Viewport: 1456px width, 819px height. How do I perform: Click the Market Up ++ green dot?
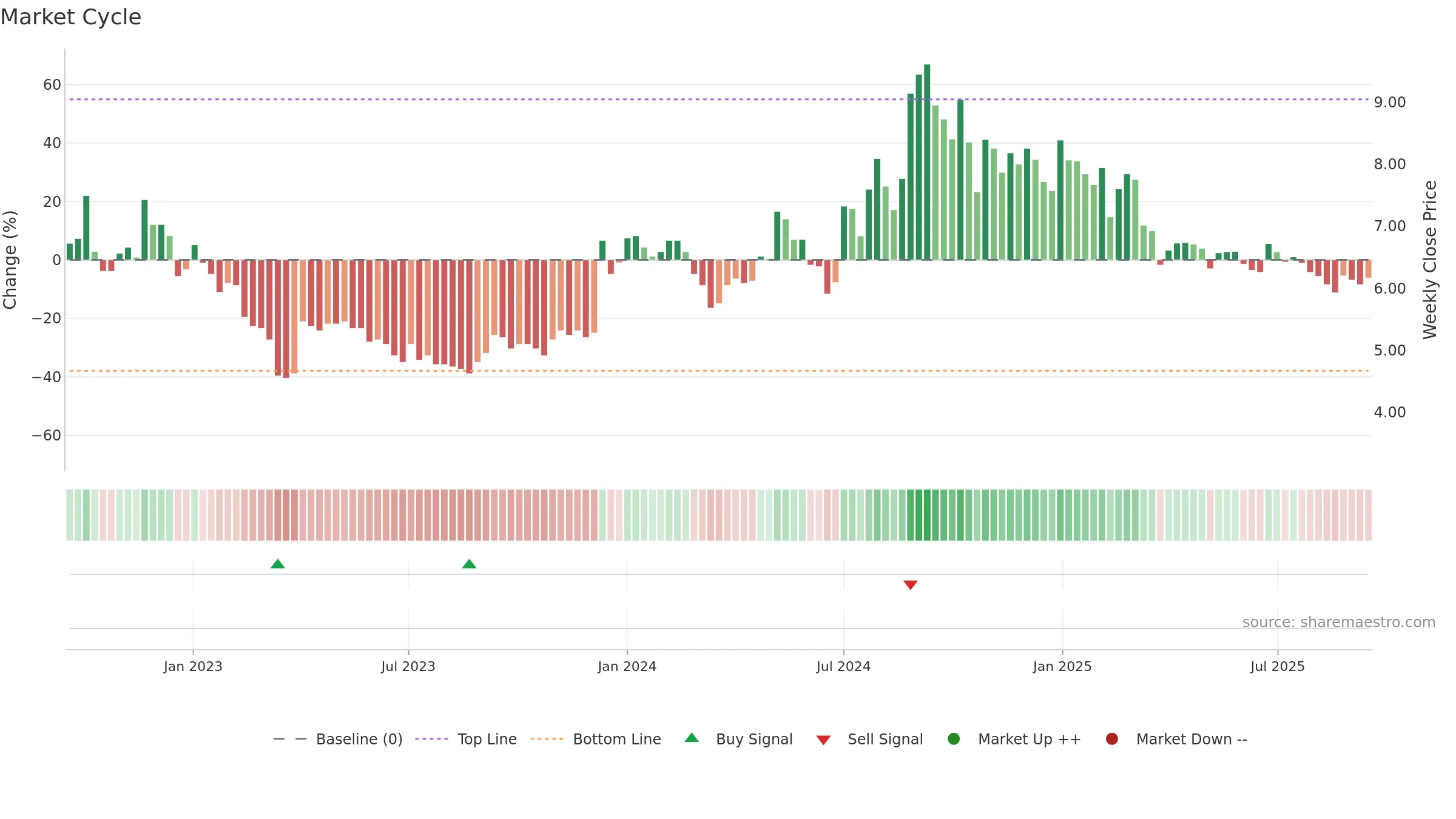(x=954, y=739)
